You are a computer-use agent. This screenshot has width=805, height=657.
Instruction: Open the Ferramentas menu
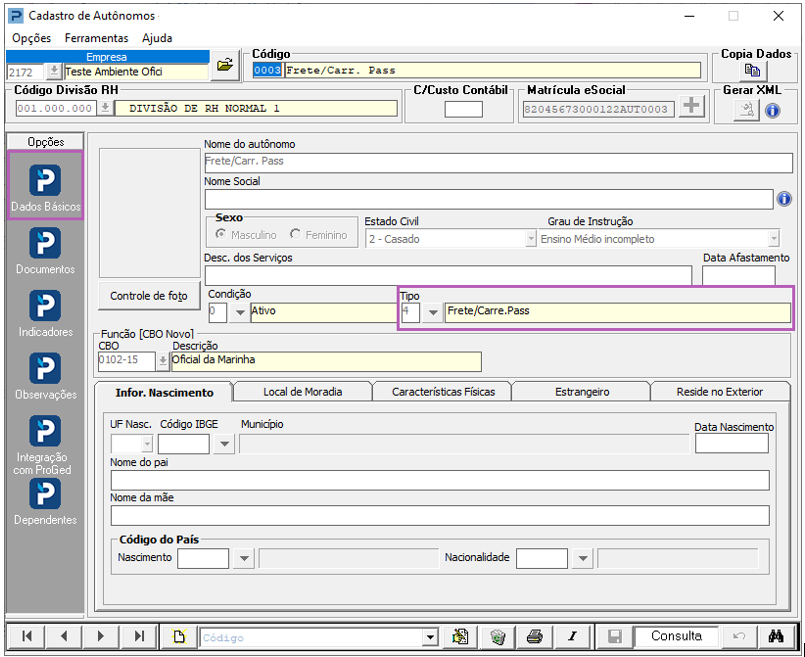97,38
